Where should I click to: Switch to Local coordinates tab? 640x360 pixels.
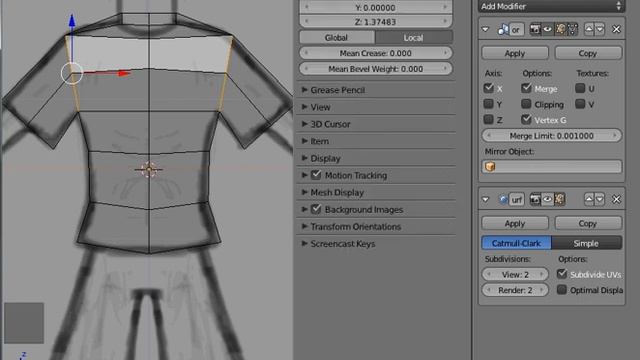[x=413, y=38]
